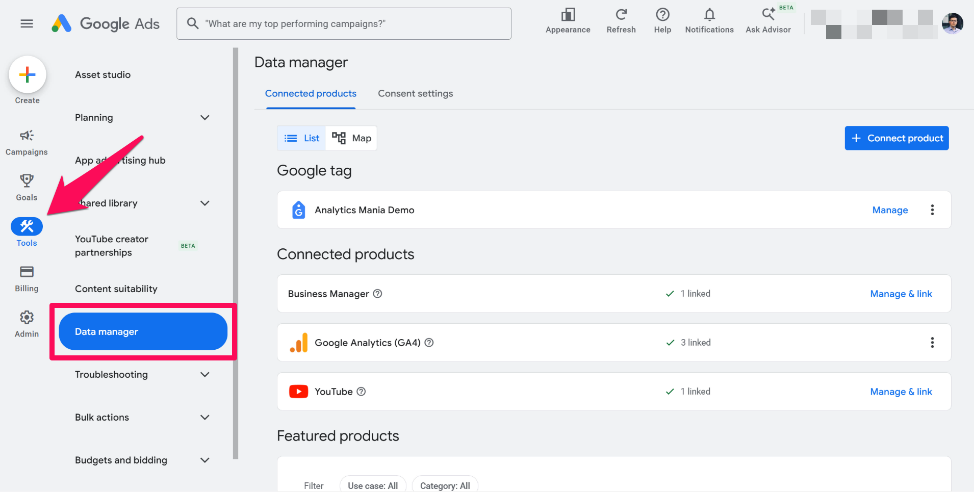Open the Use case: All filter

click(x=373, y=485)
